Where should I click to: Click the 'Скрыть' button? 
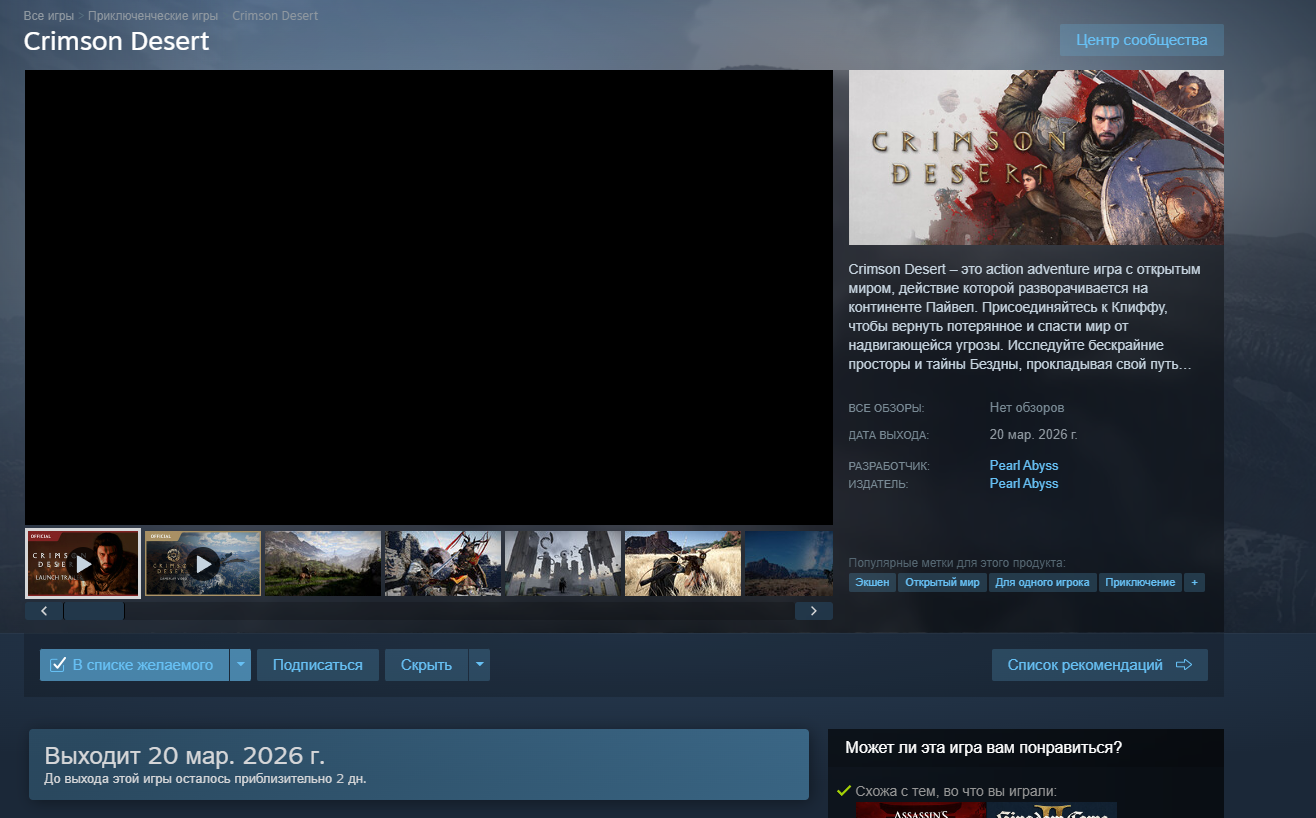tap(426, 665)
